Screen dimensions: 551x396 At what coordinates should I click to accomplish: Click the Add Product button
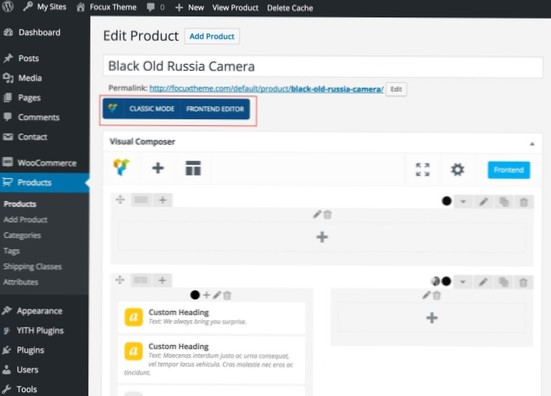(x=212, y=36)
